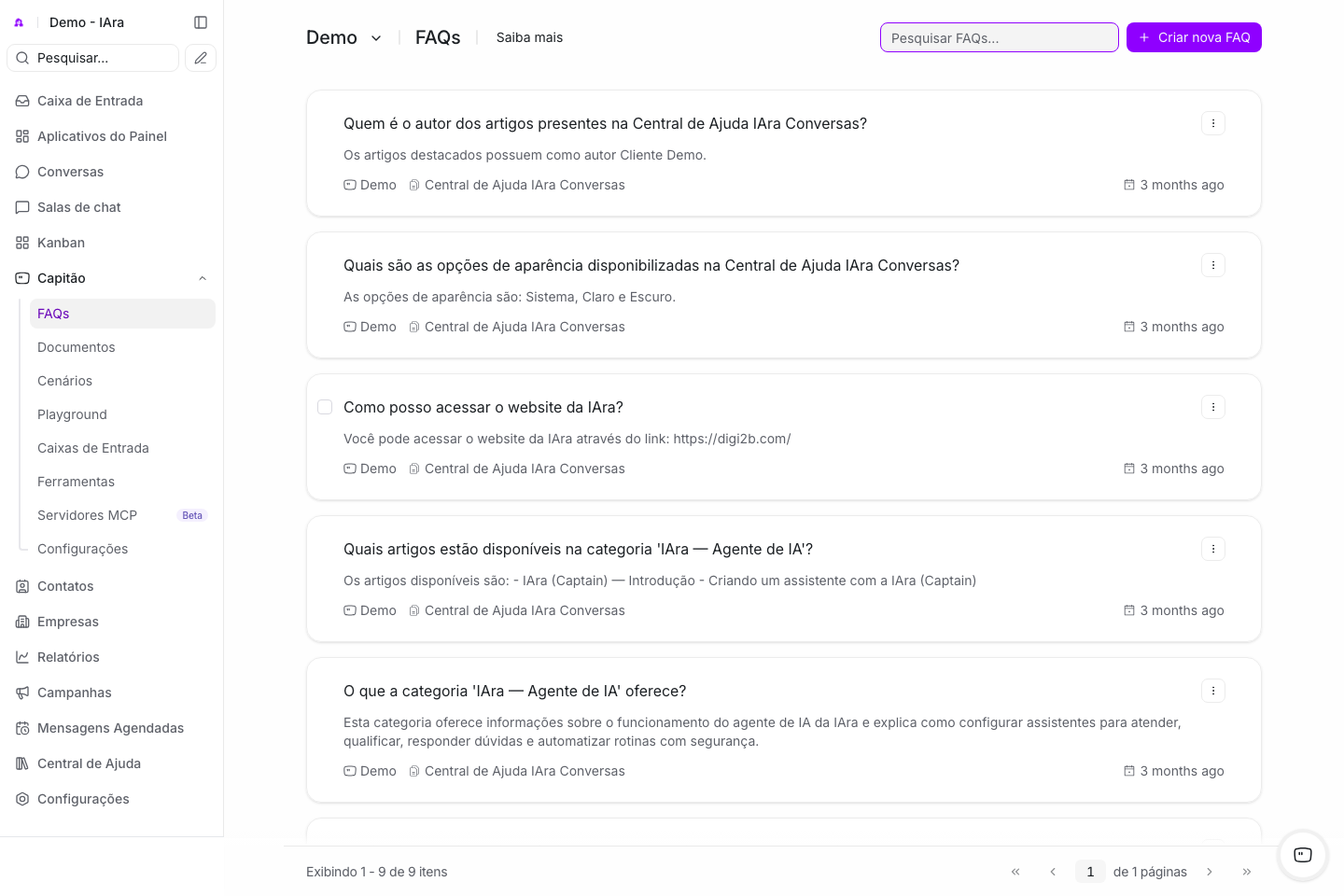Open the options menu for the 'opções de aparência' FAQ

click(x=1213, y=265)
